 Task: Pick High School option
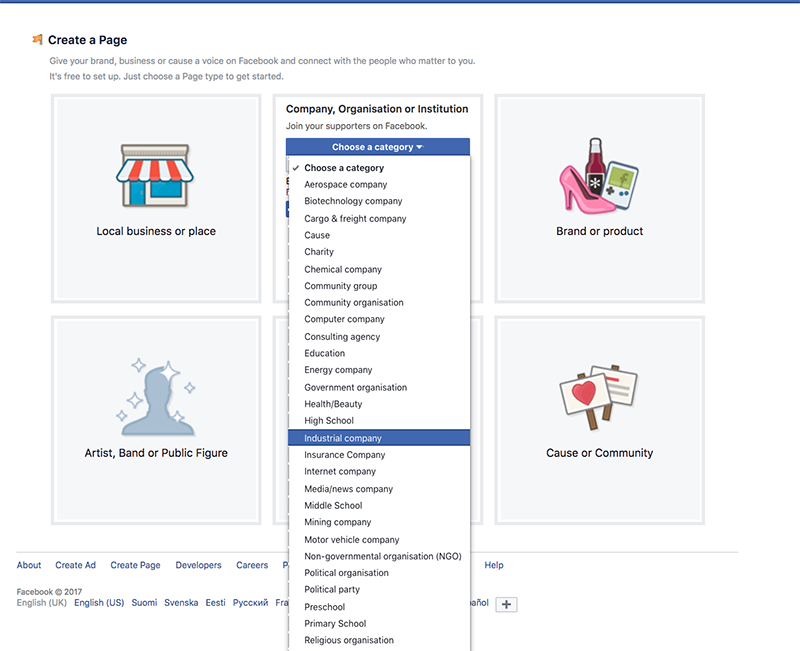pos(379,421)
